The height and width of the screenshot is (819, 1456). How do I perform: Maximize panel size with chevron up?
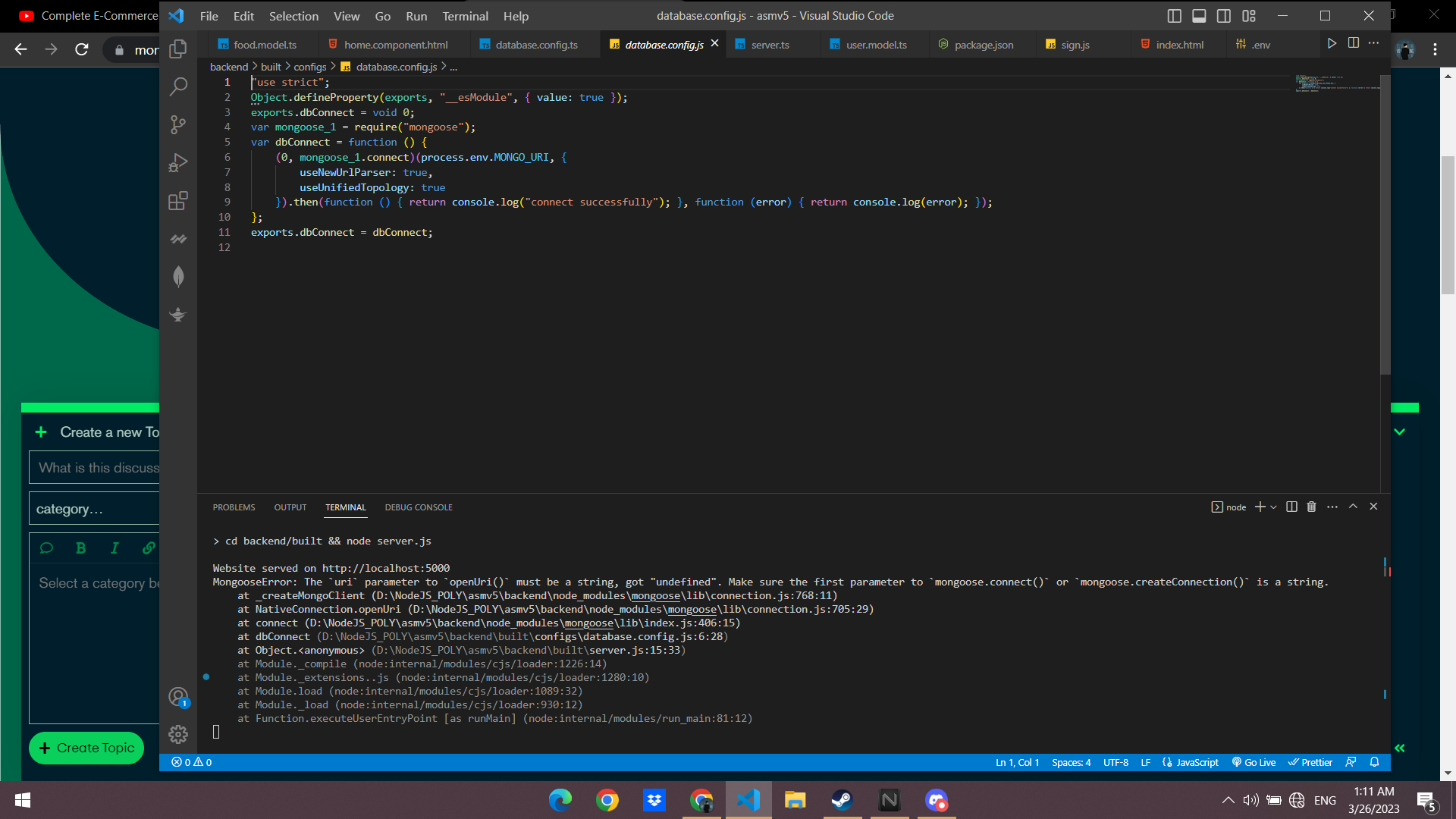(1353, 507)
